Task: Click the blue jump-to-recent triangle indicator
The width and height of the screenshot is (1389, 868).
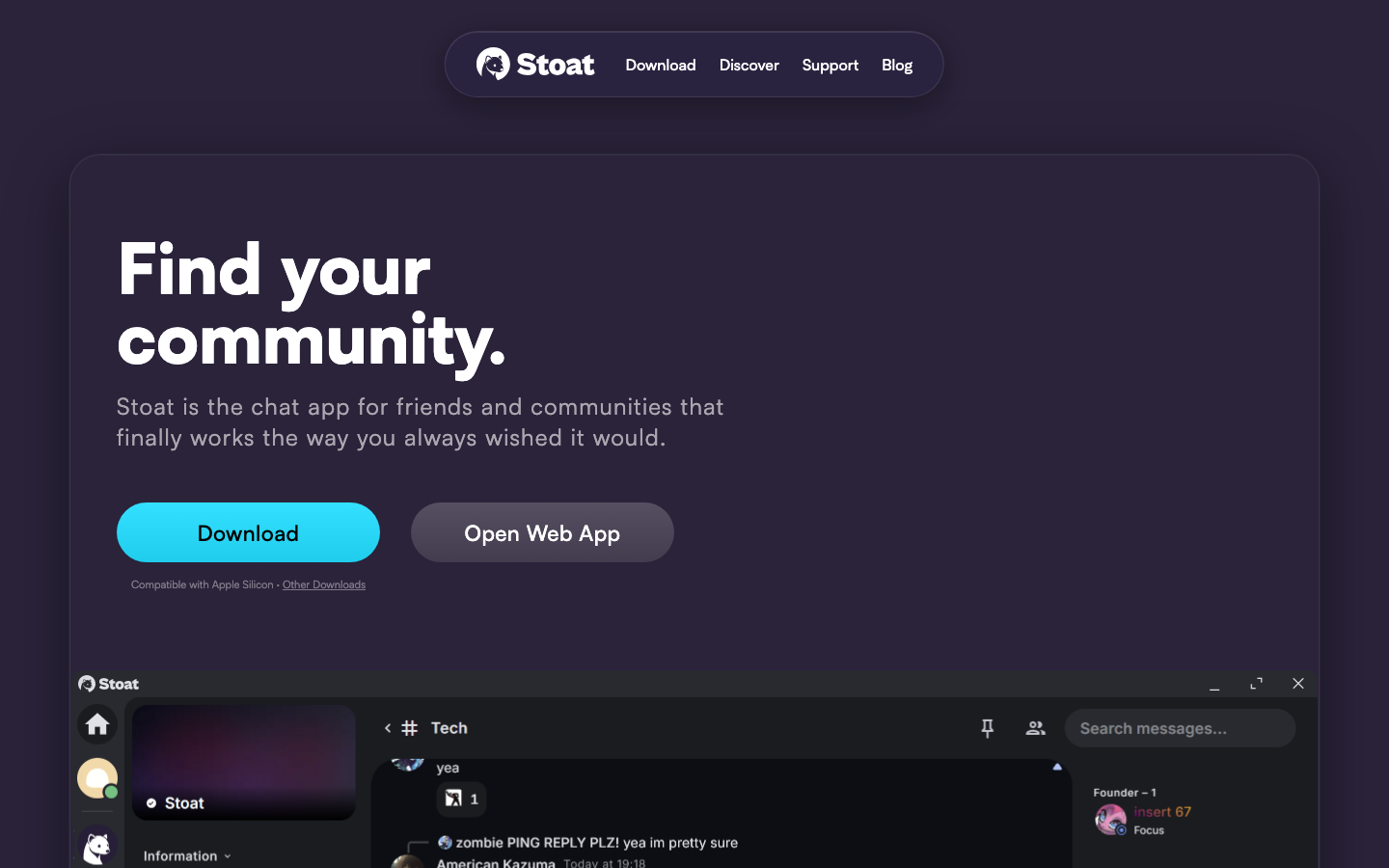Action: tap(1057, 766)
